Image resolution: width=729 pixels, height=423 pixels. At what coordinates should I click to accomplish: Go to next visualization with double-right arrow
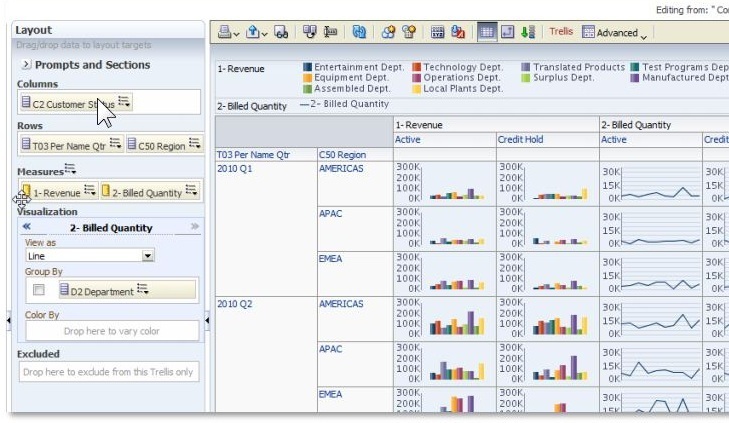(x=195, y=226)
